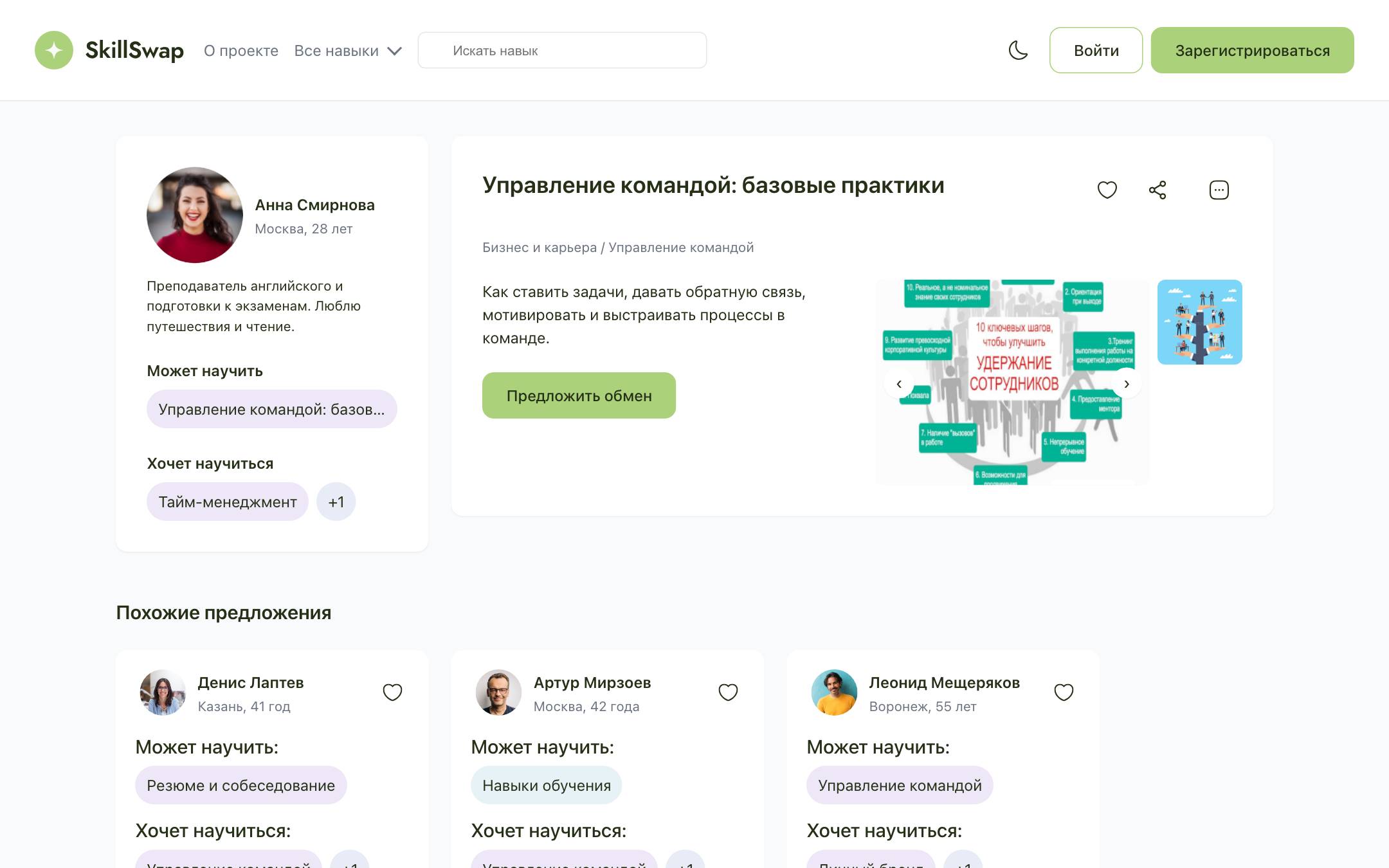The height and width of the screenshot is (868, 1389).
Task: Select the Управление командой: базов... skill tag
Action: tap(271, 409)
